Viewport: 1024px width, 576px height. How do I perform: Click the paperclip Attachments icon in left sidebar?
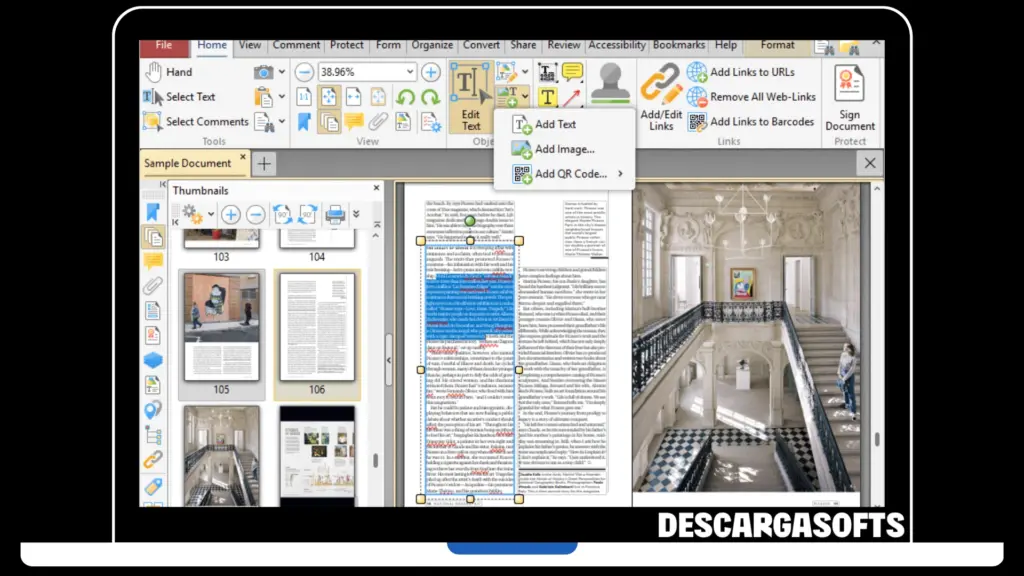(152, 284)
